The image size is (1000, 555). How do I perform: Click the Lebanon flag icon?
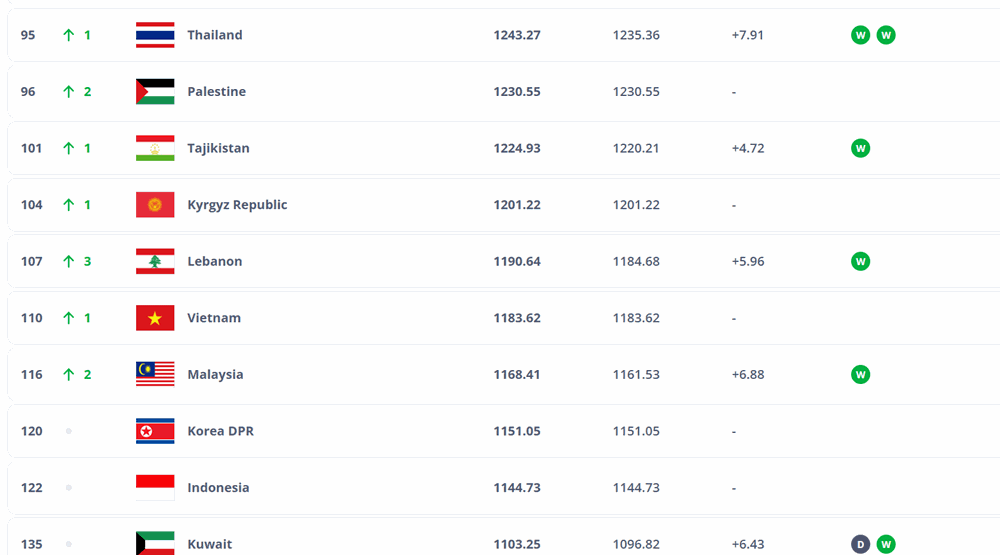(x=155, y=261)
